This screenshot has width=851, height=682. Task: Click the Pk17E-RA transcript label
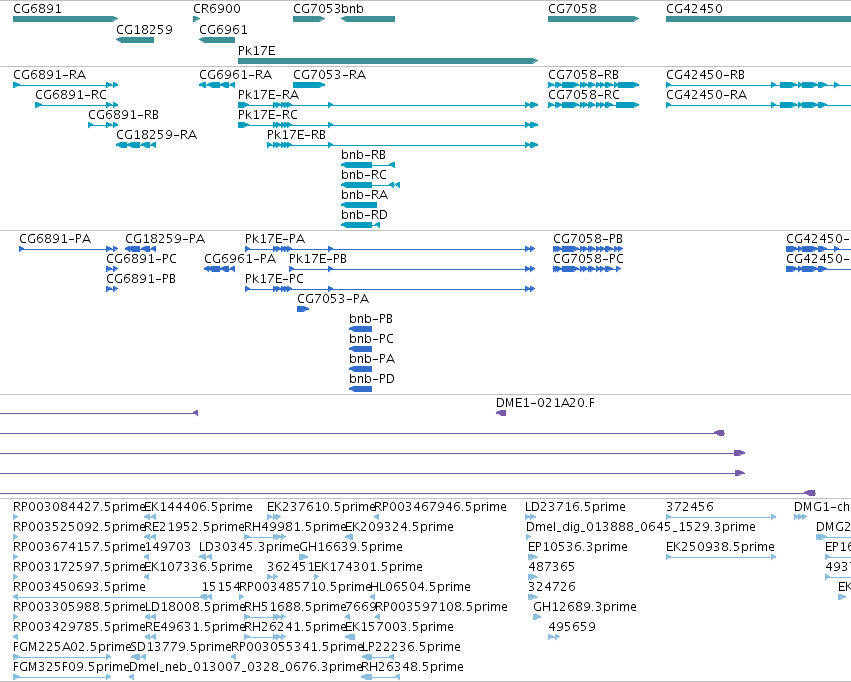(268, 94)
